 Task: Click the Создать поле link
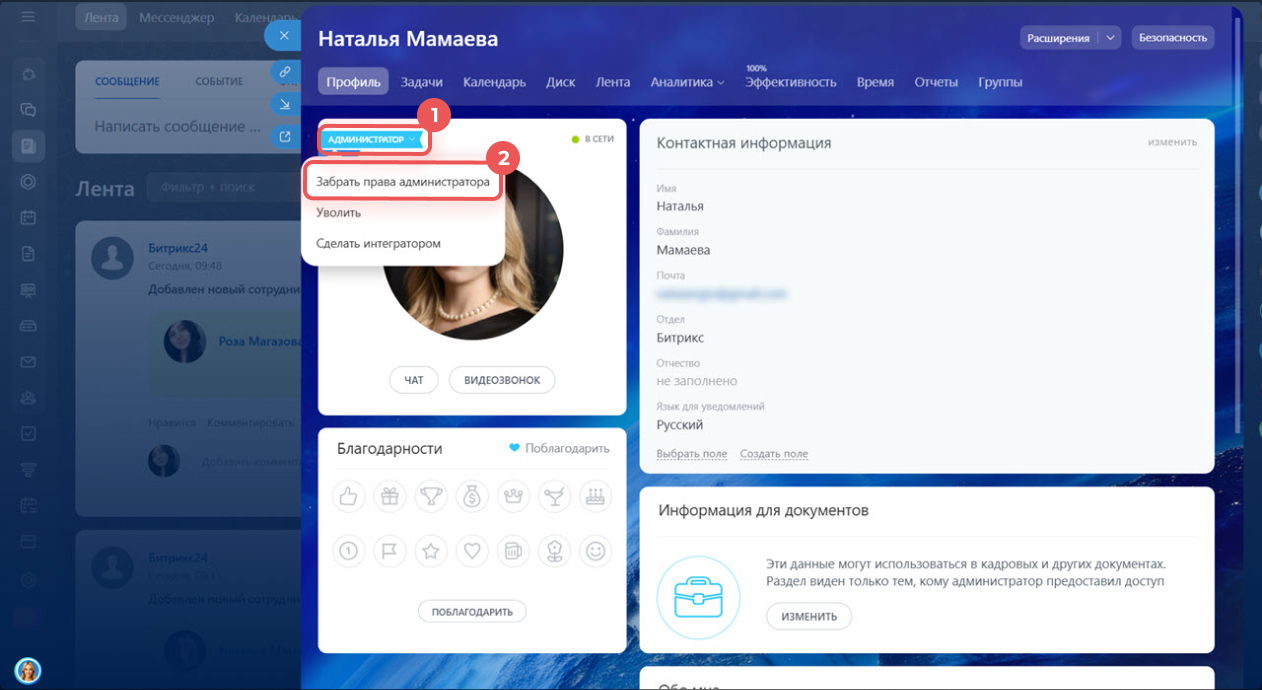(x=773, y=454)
